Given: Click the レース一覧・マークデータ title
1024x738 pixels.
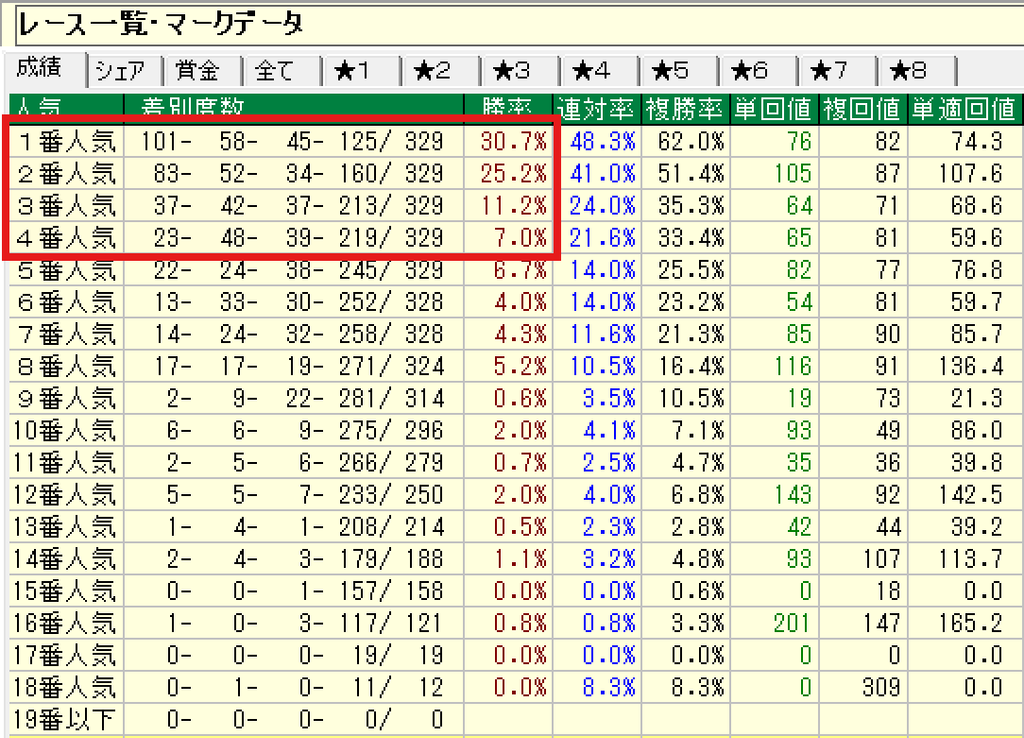Looking at the screenshot, I should tap(159, 25).
